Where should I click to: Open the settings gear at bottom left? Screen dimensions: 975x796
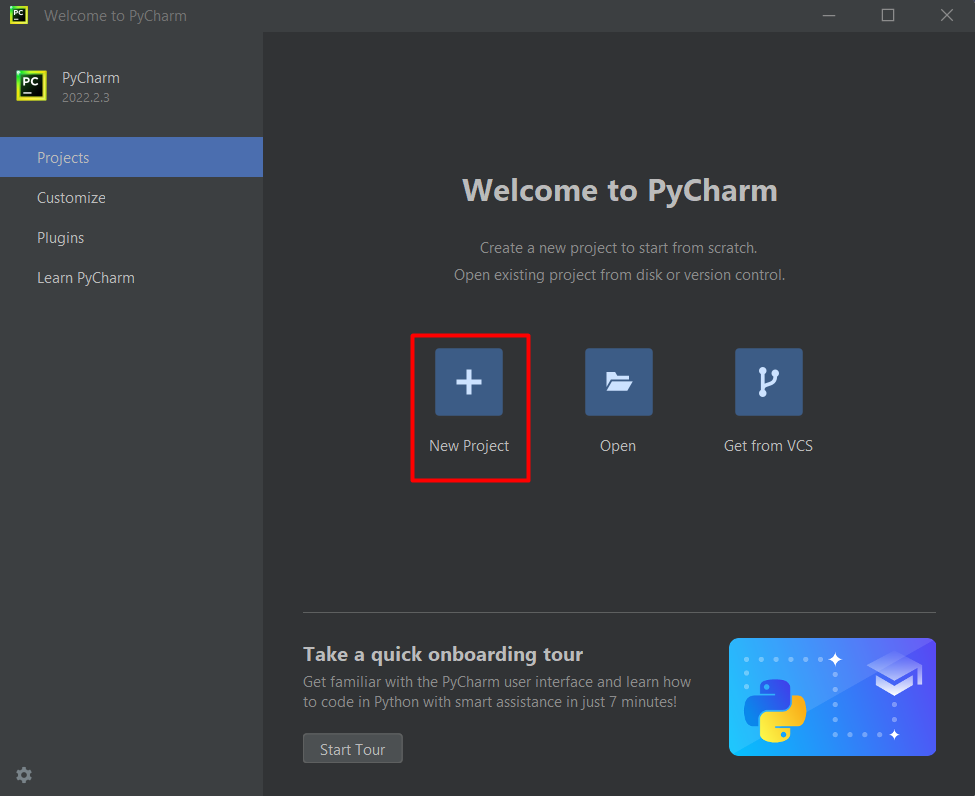tap(24, 775)
